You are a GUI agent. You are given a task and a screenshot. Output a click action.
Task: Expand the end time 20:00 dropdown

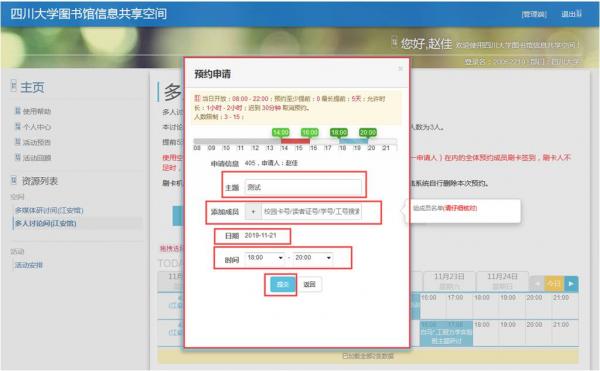point(313,258)
